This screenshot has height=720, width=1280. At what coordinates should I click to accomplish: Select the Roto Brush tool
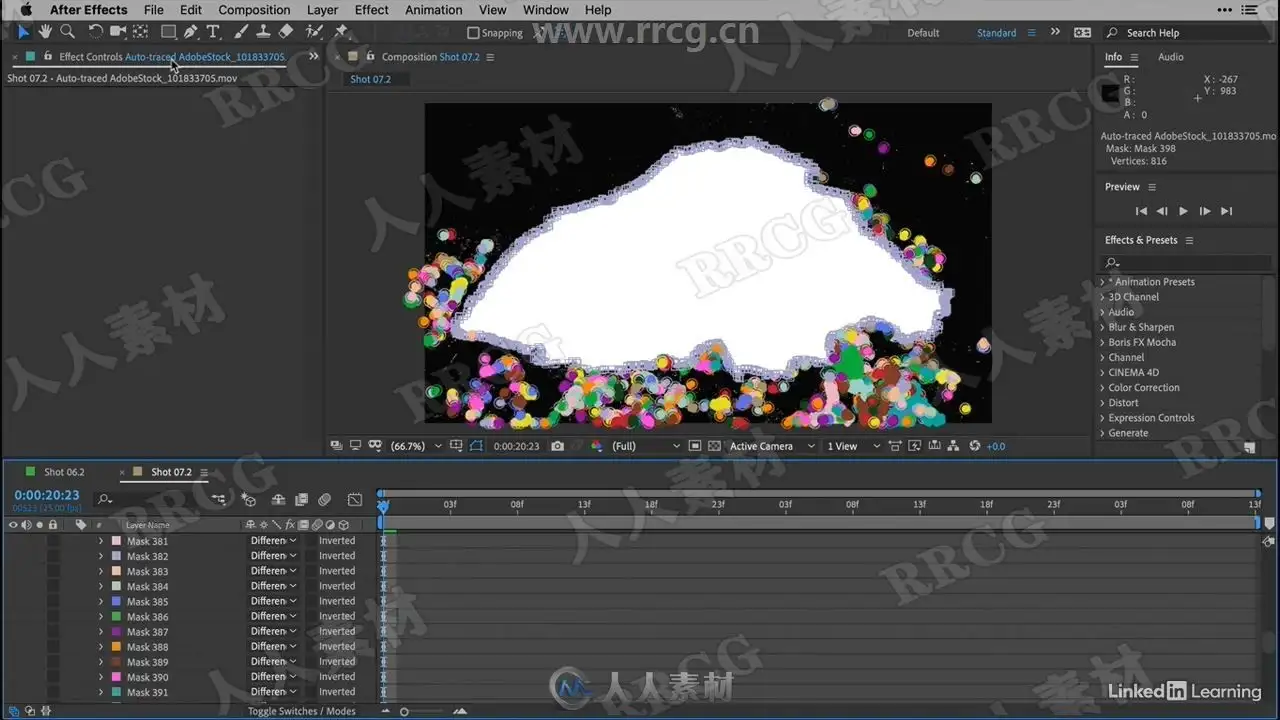click(x=314, y=32)
